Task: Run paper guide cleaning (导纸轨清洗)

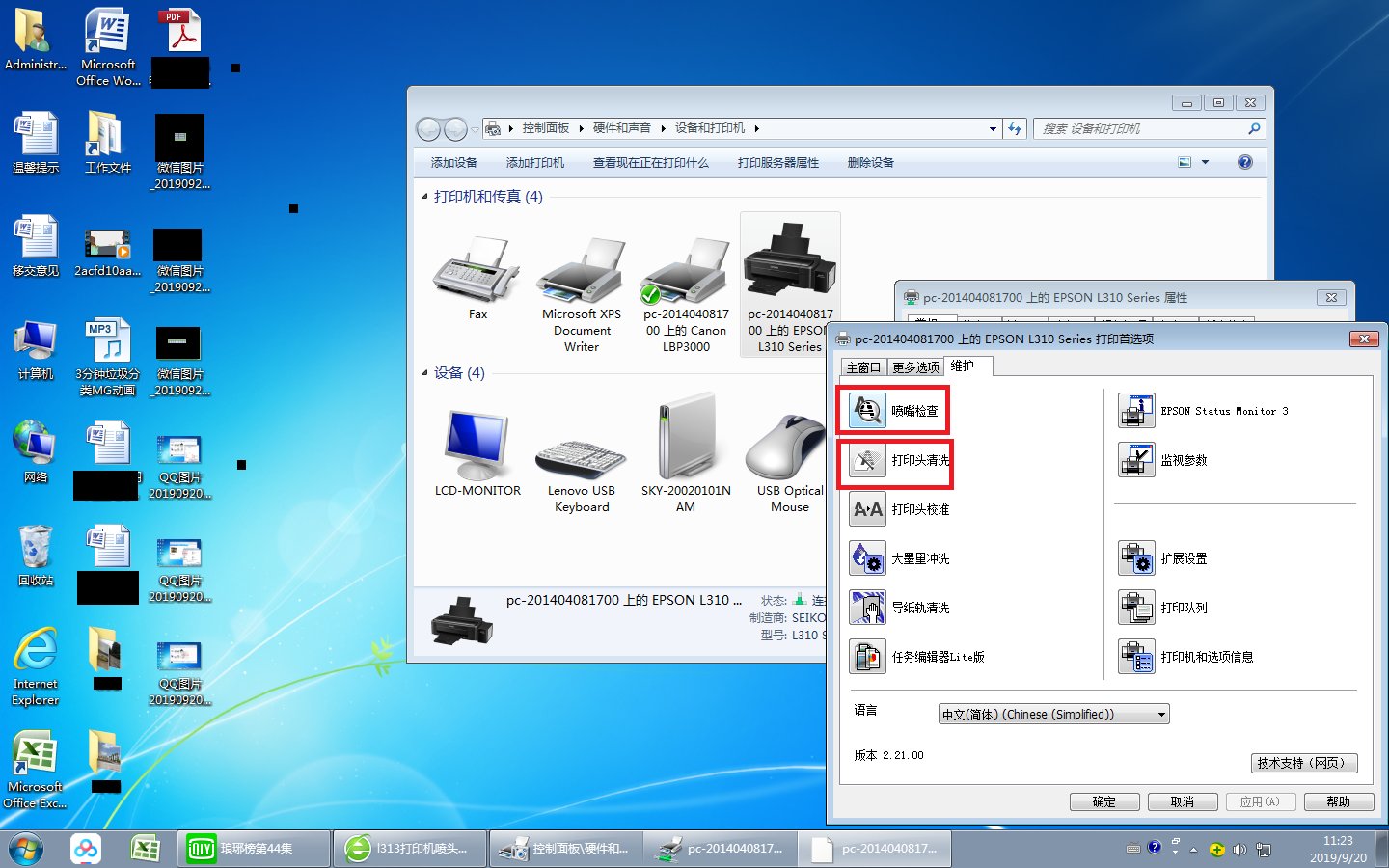Action: [x=867, y=608]
